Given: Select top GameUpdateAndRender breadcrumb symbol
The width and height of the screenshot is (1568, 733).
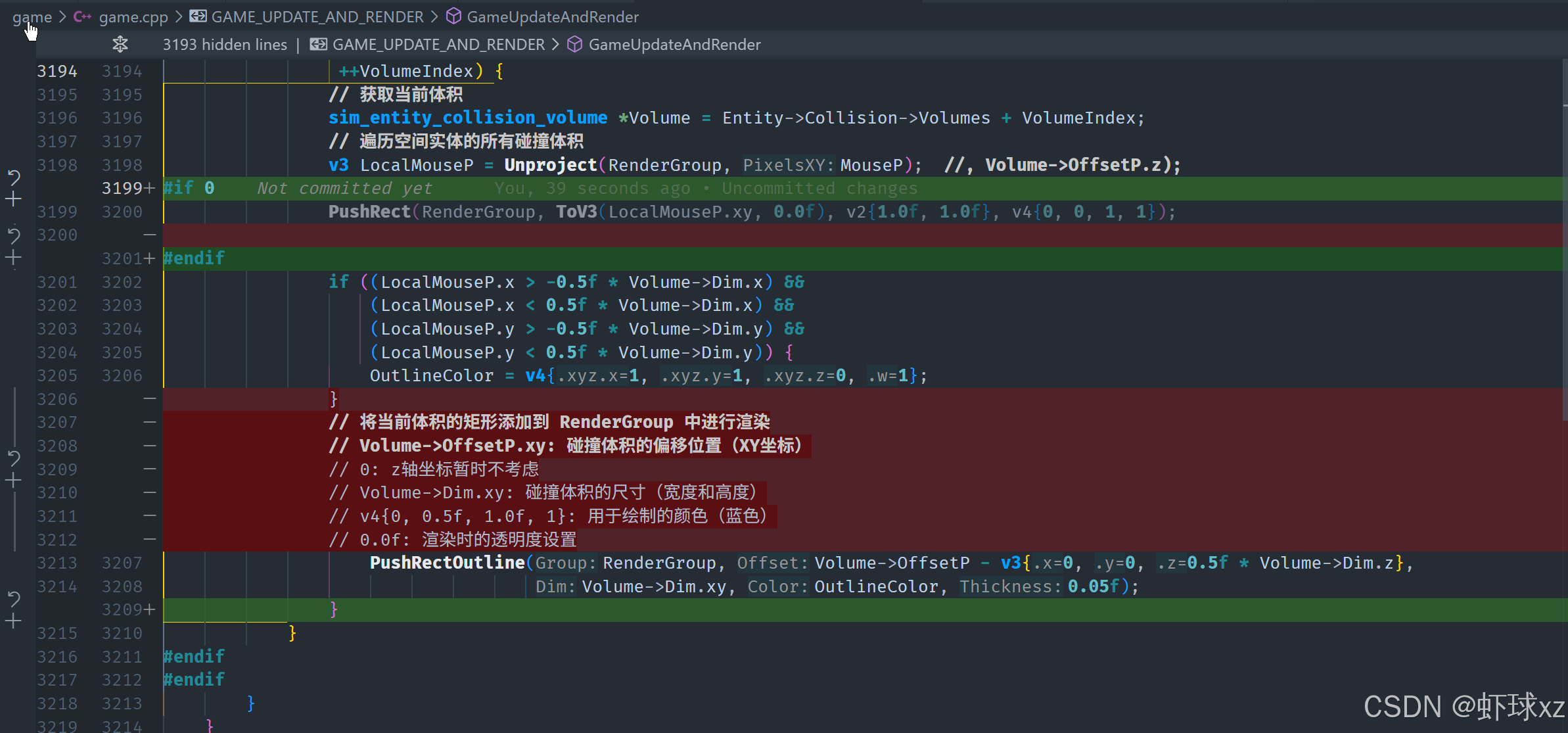Looking at the screenshot, I should point(552,16).
